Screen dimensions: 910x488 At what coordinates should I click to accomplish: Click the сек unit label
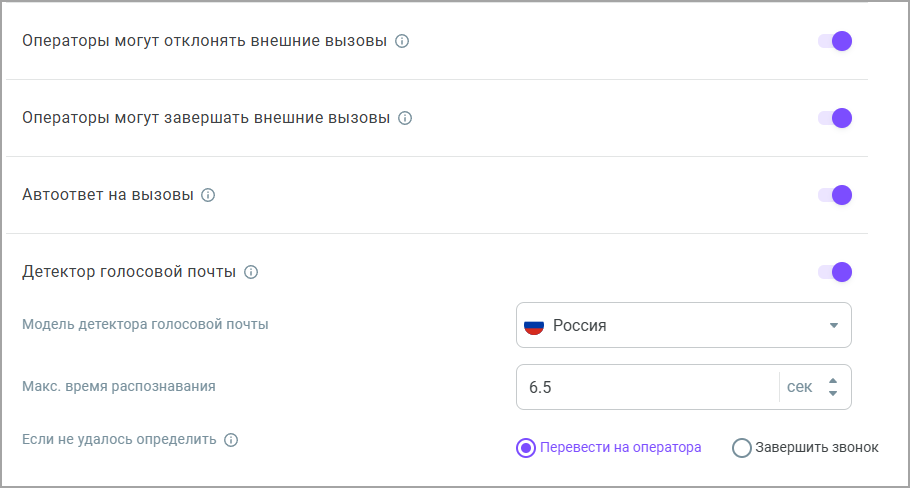coord(799,387)
